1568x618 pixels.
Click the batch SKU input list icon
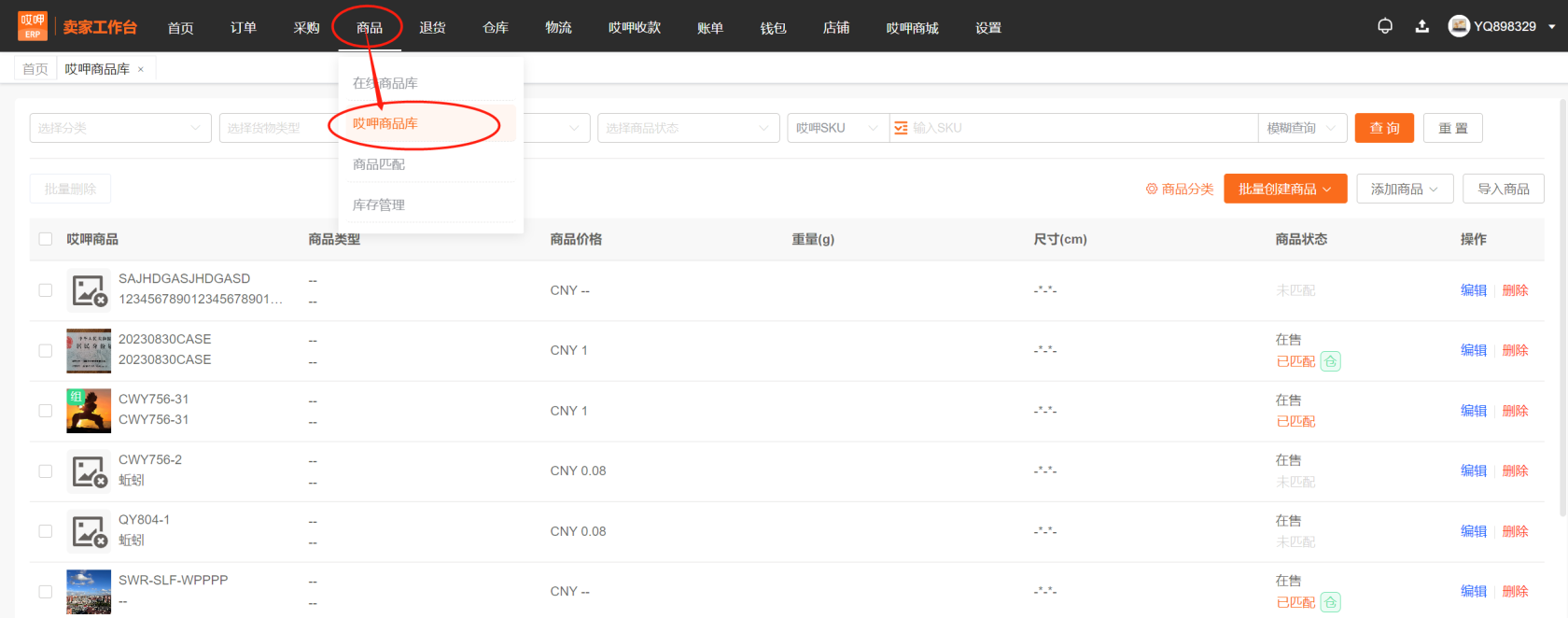[901, 128]
